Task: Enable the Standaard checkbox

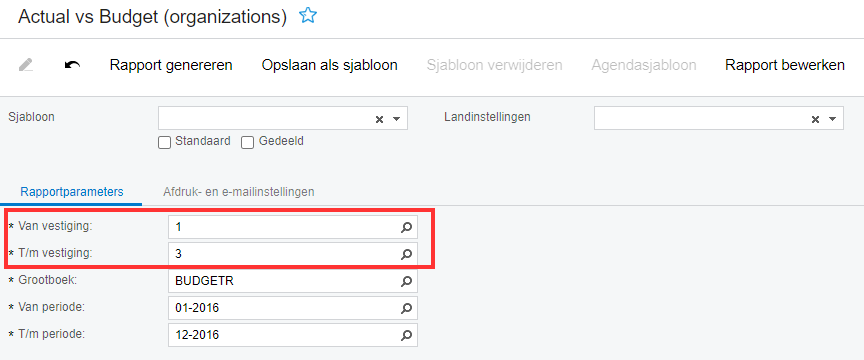Action: click(x=164, y=143)
